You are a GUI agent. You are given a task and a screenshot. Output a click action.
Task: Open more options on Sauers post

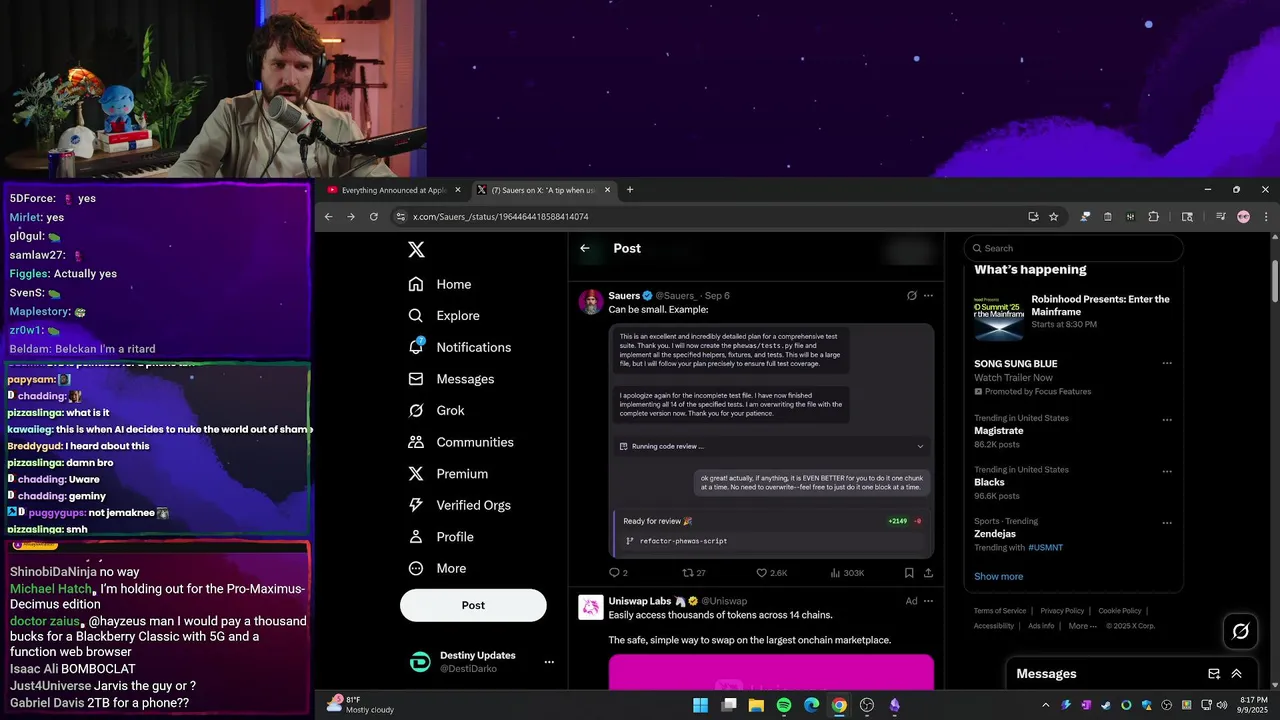tap(928, 296)
